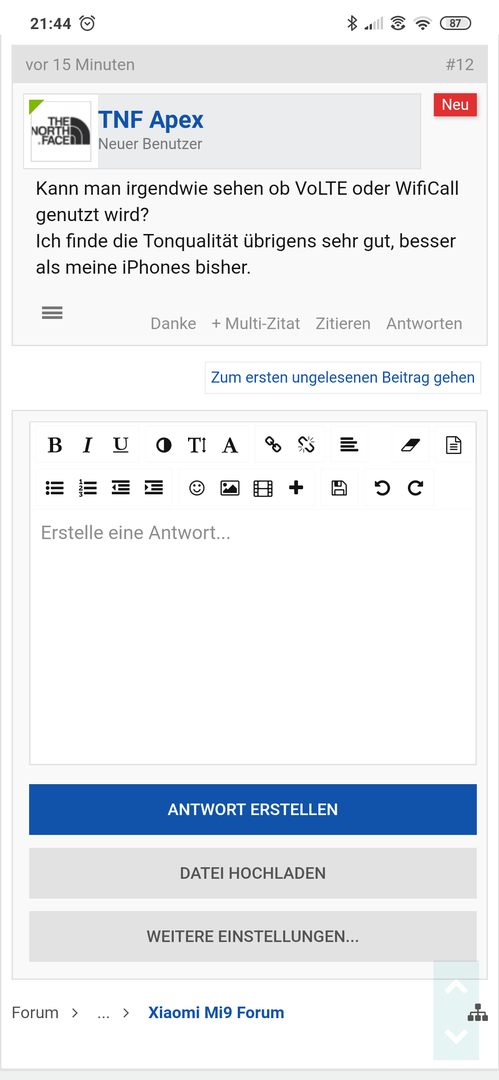Image resolution: width=499 pixels, height=1080 pixels.
Task: Click the Zitieren post action
Action: [x=343, y=323]
